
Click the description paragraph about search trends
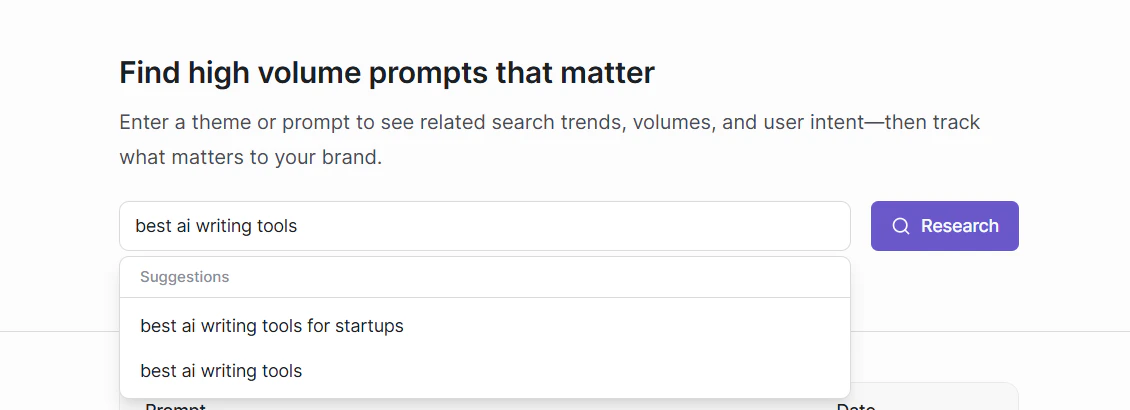[550, 139]
